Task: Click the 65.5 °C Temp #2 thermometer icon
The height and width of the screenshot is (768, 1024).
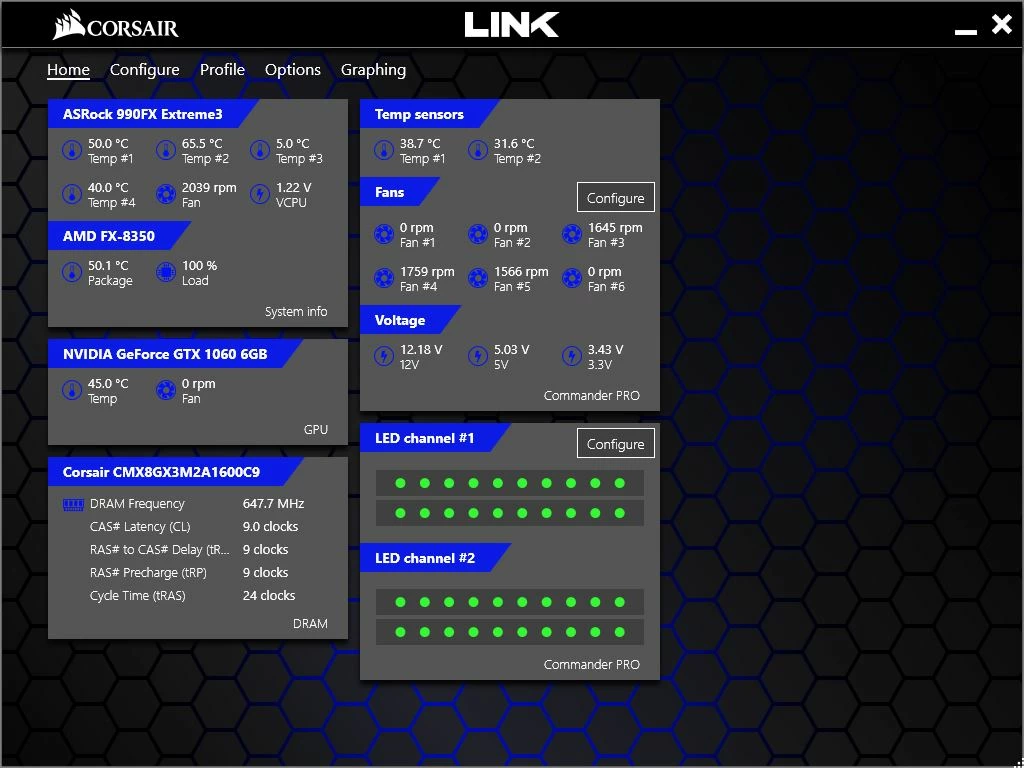Action: (166, 151)
